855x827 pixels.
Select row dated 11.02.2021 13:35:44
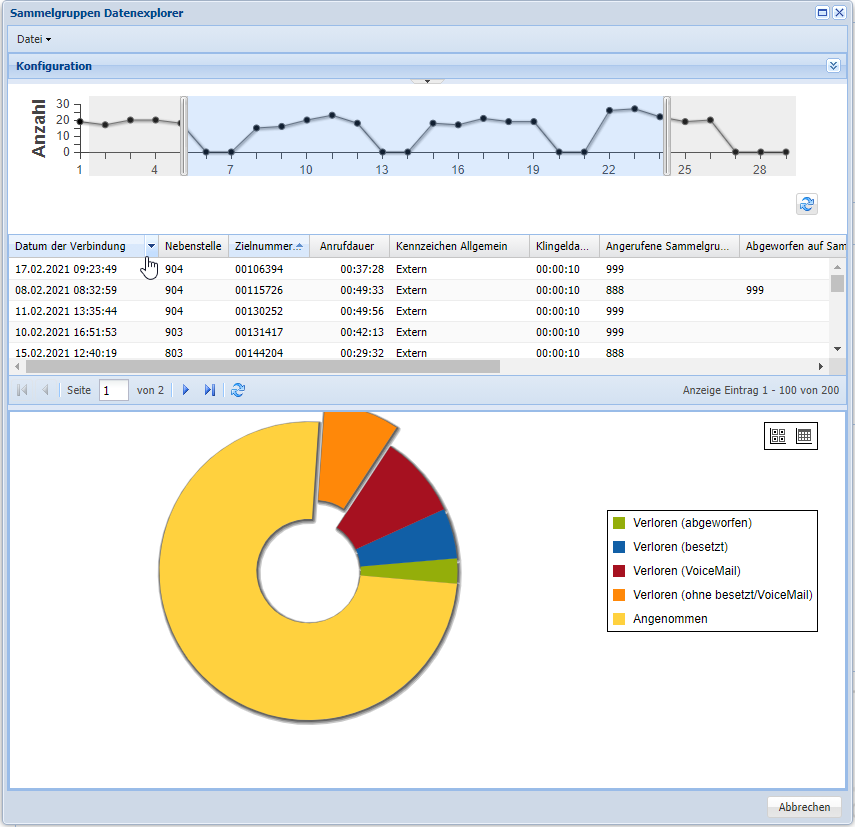pyautogui.click(x=419, y=311)
